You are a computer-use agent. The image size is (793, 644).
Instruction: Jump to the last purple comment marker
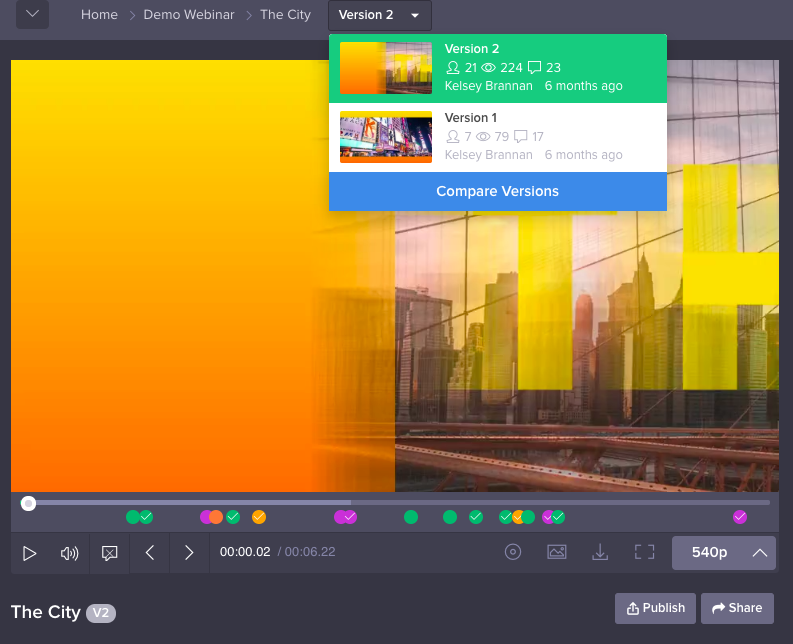740,517
